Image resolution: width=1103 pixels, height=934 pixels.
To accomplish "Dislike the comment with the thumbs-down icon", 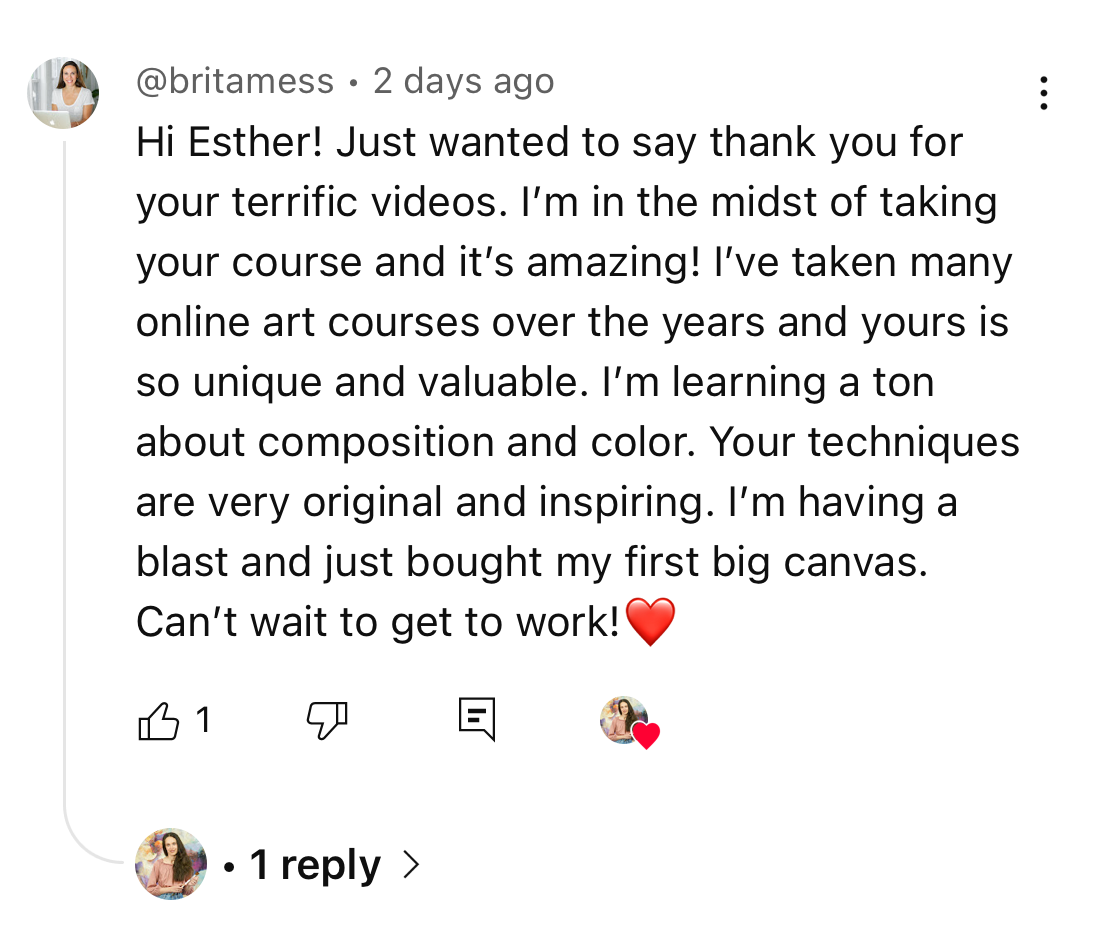I will pyautogui.click(x=326, y=720).
